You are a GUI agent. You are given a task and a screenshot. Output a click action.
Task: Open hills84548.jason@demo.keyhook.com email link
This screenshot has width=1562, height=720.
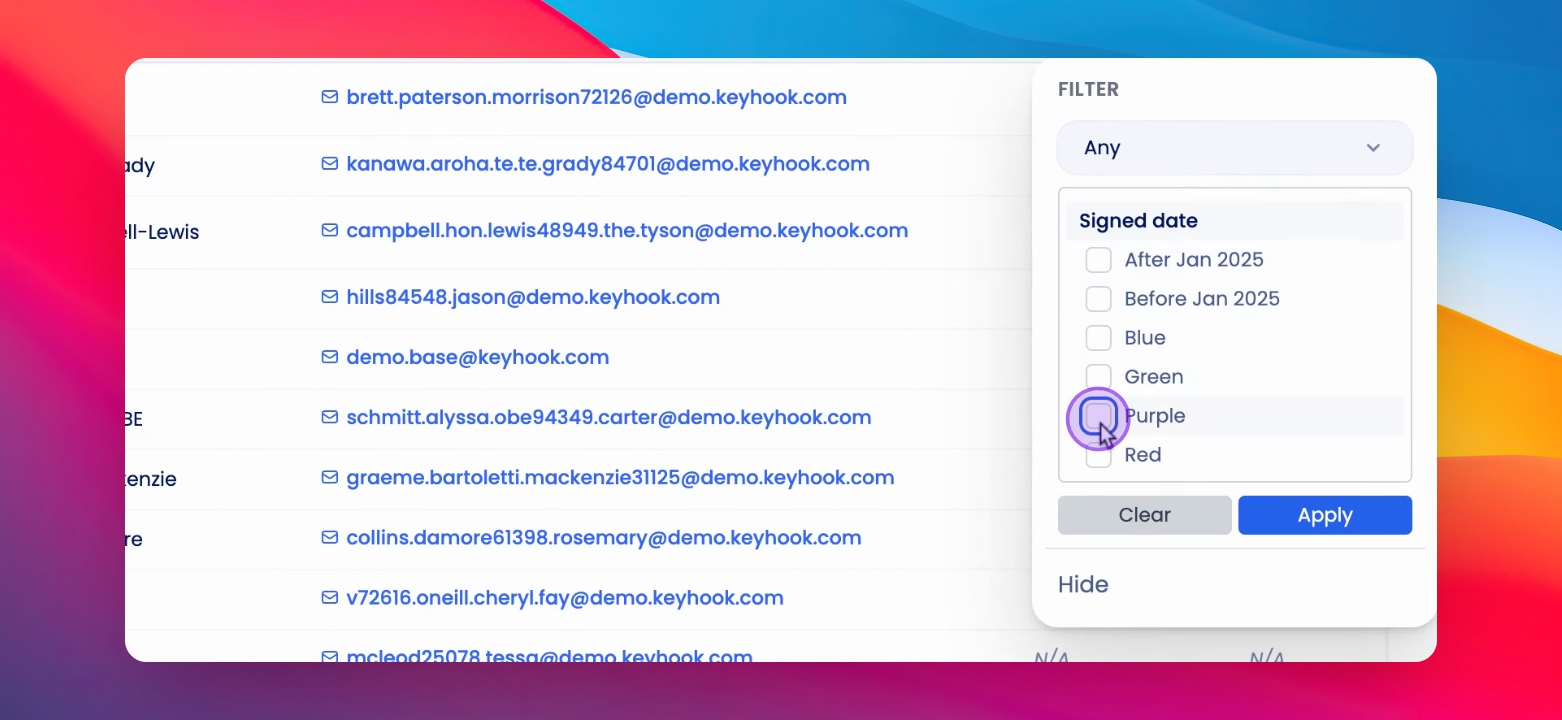tap(533, 297)
